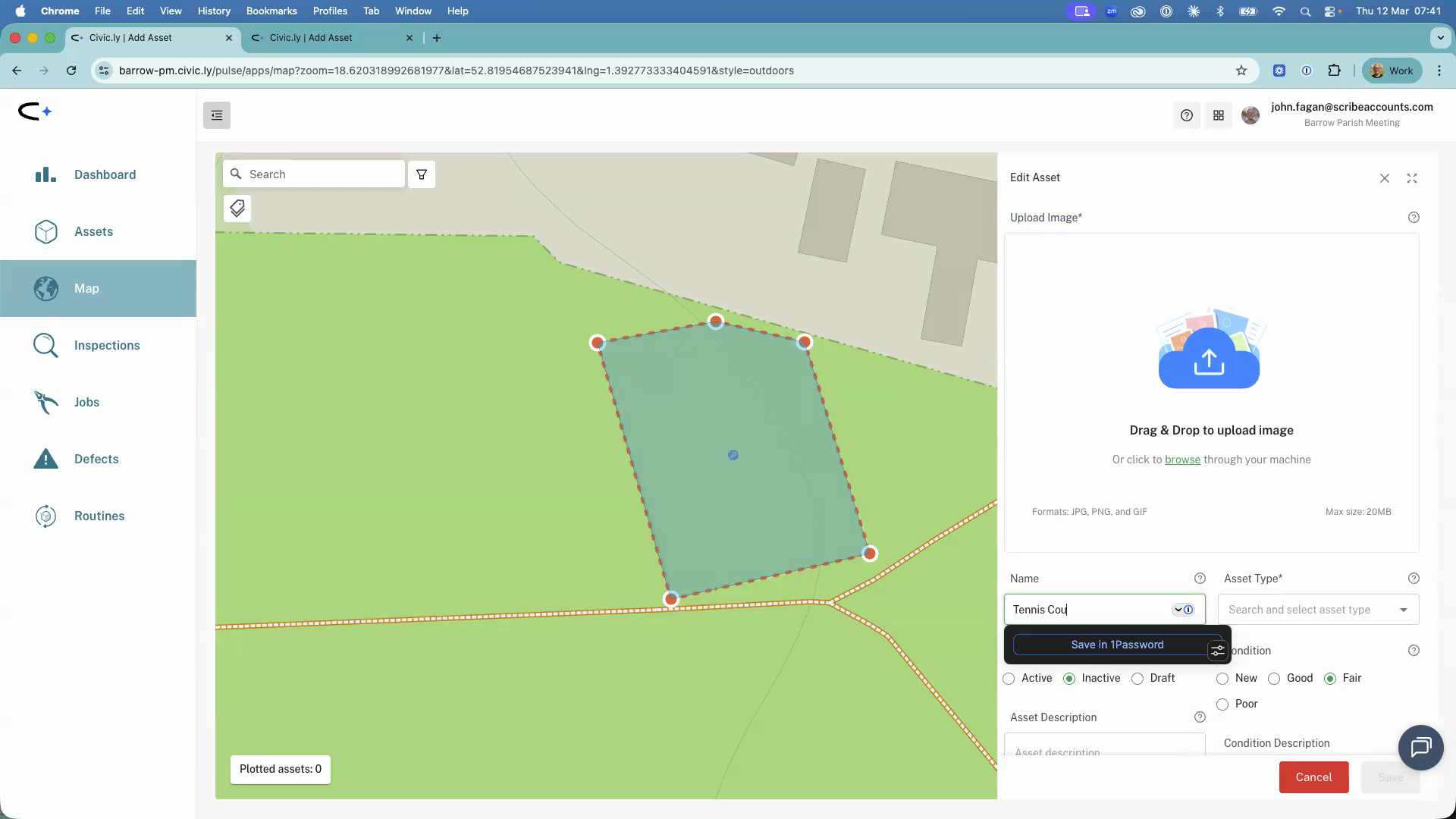Set condition to Poor
Viewport: 1456px width, 819px height.
click(x=1222, y=704)
